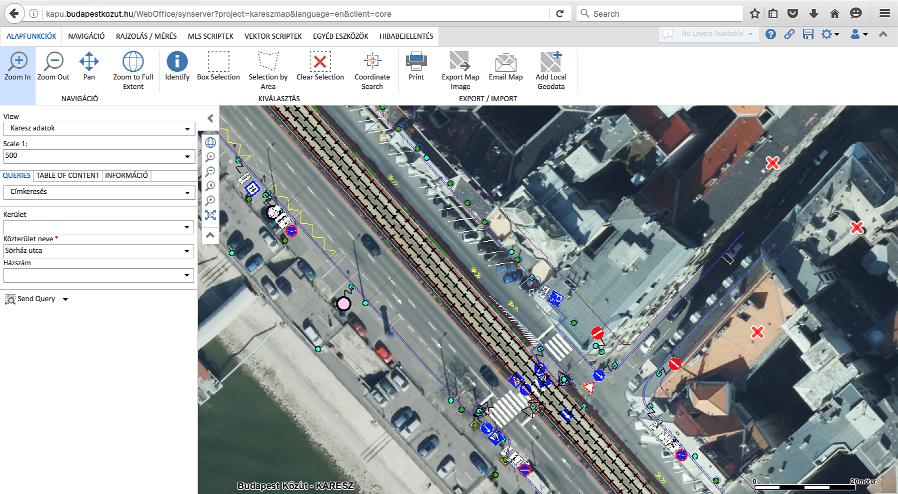
Task: Open the No Layers Available dropdown
Action: click(x=710, y=34)
